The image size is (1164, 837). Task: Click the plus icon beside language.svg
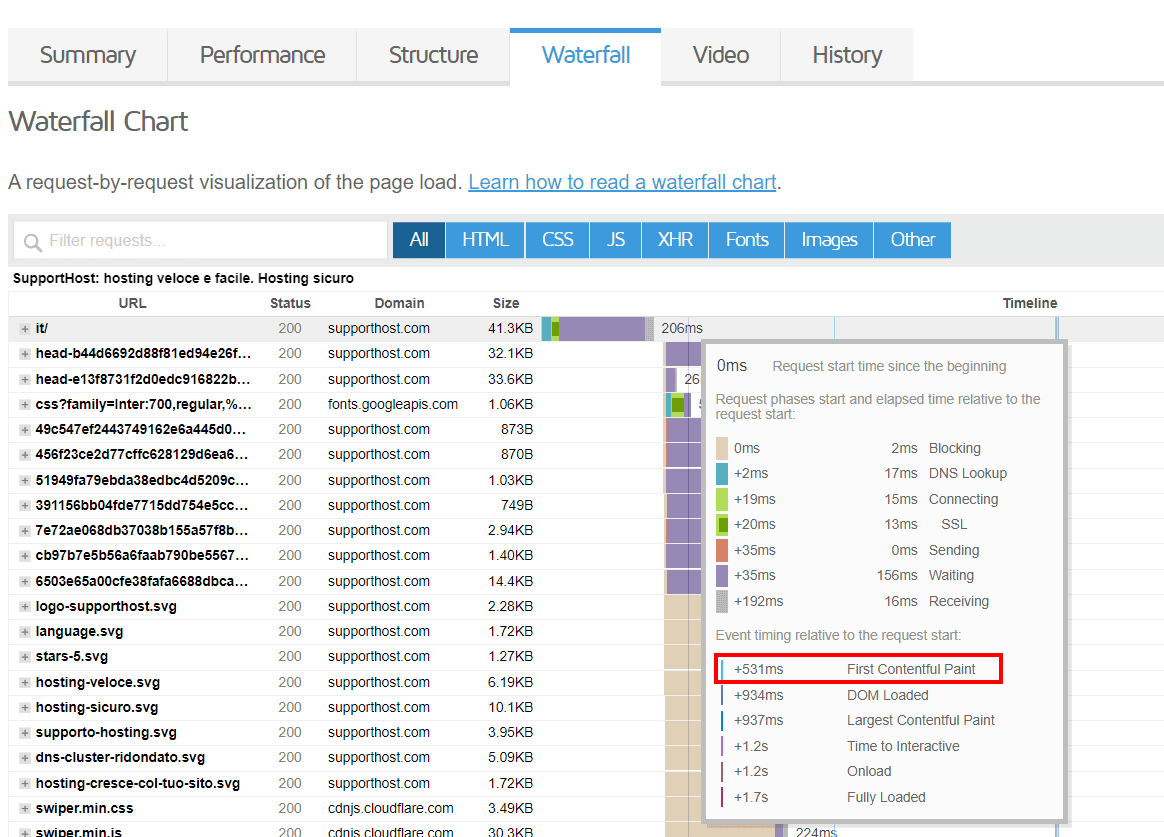pos(25,632)
